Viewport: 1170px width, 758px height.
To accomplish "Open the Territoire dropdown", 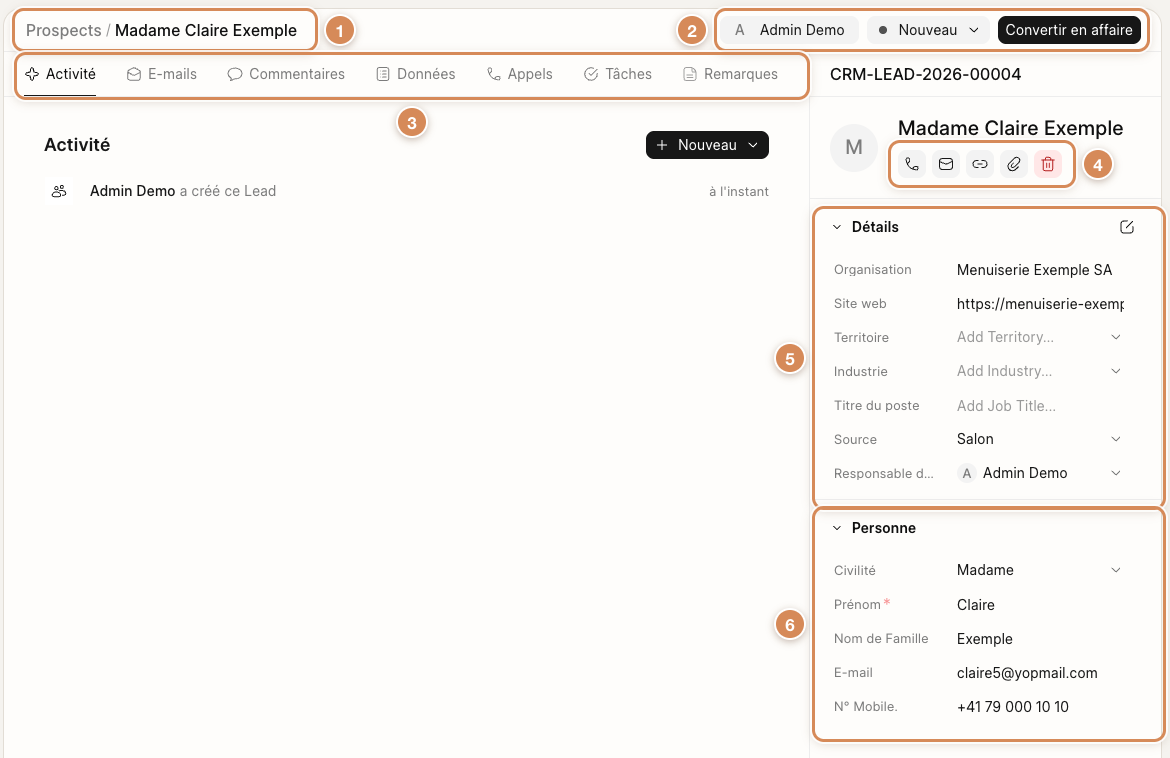I will [x=1039, y=337].
